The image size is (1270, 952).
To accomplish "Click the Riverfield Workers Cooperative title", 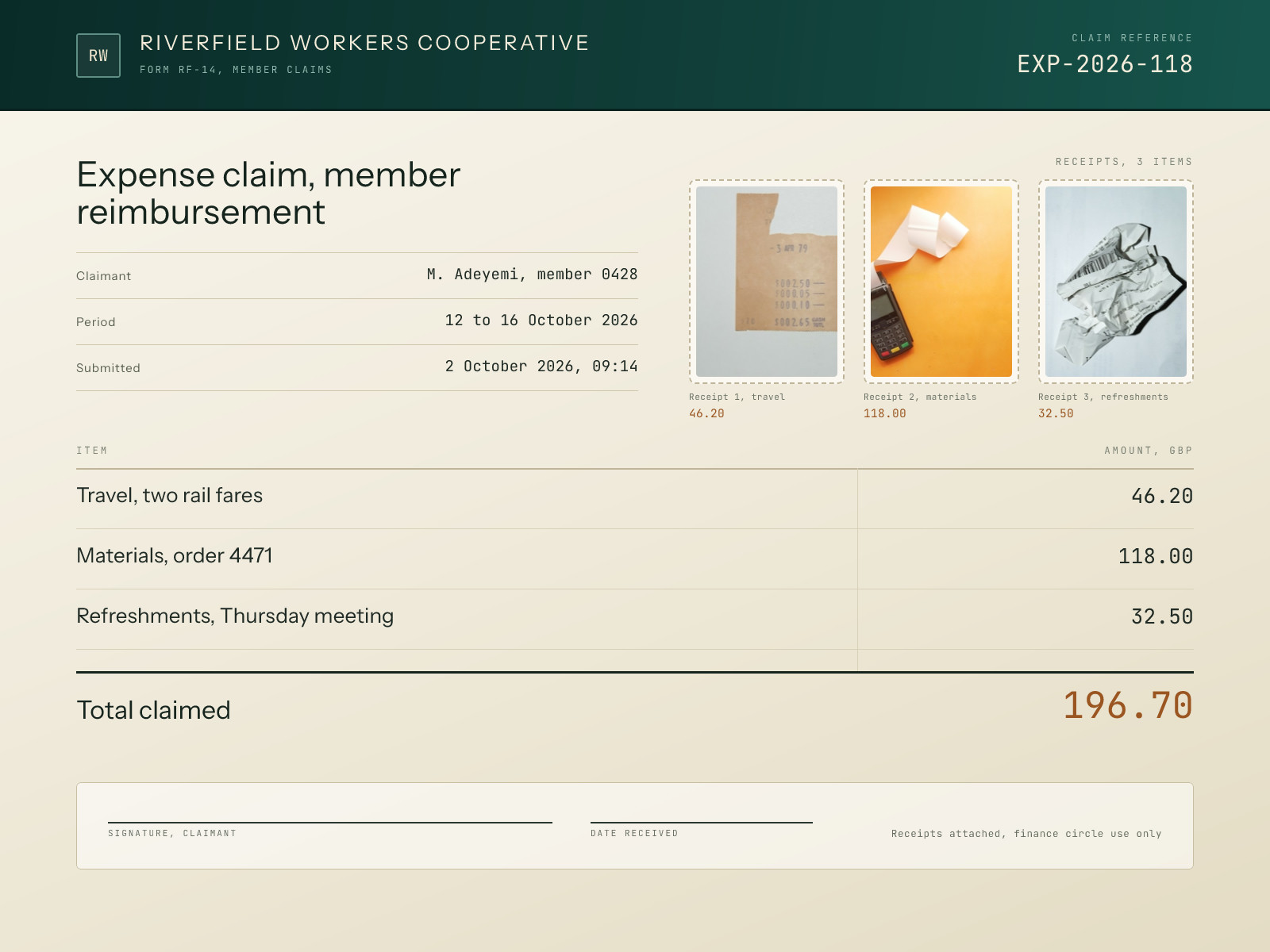I will click(364, 43).
